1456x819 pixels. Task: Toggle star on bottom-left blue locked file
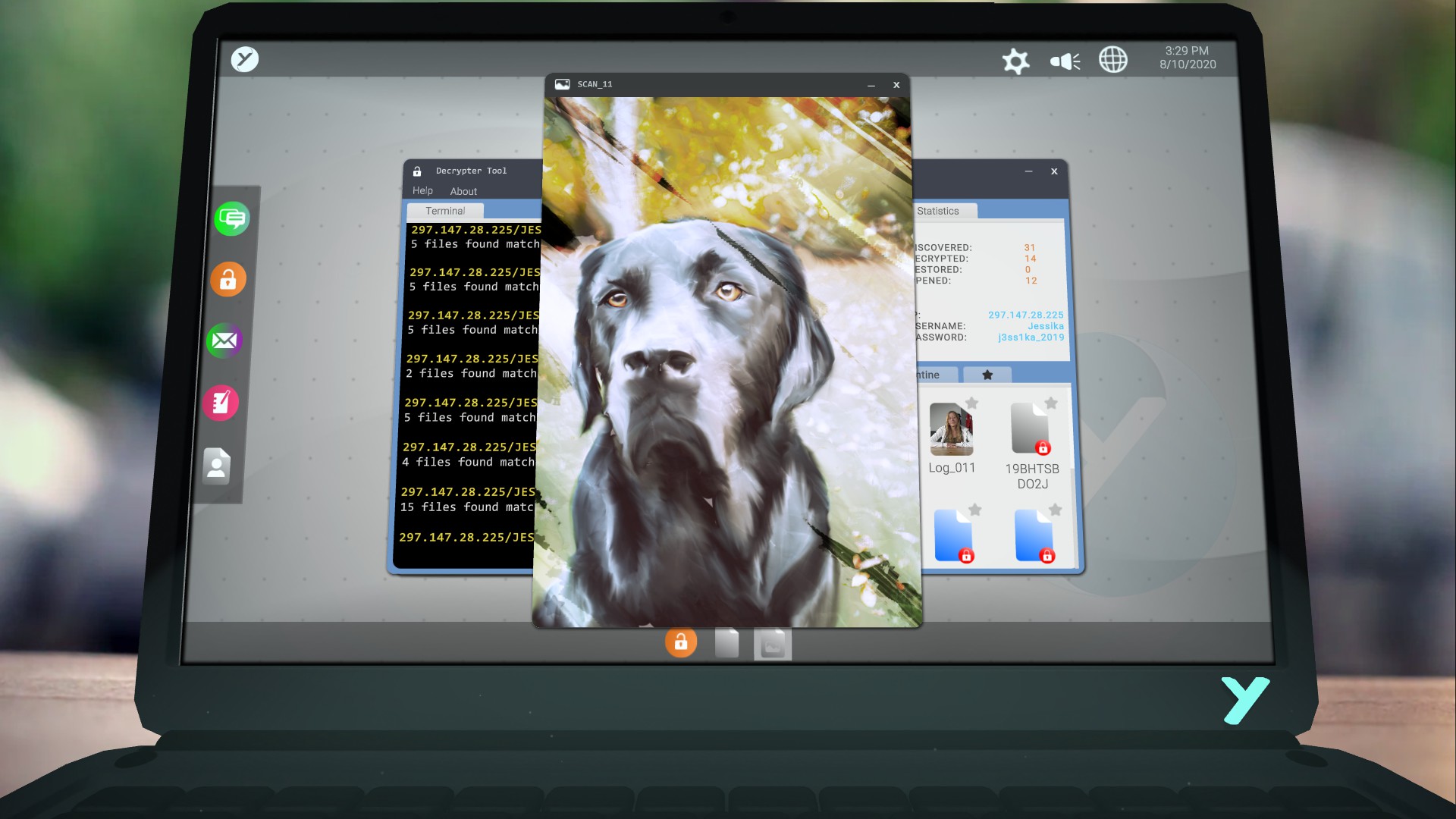tap(975, 510)
